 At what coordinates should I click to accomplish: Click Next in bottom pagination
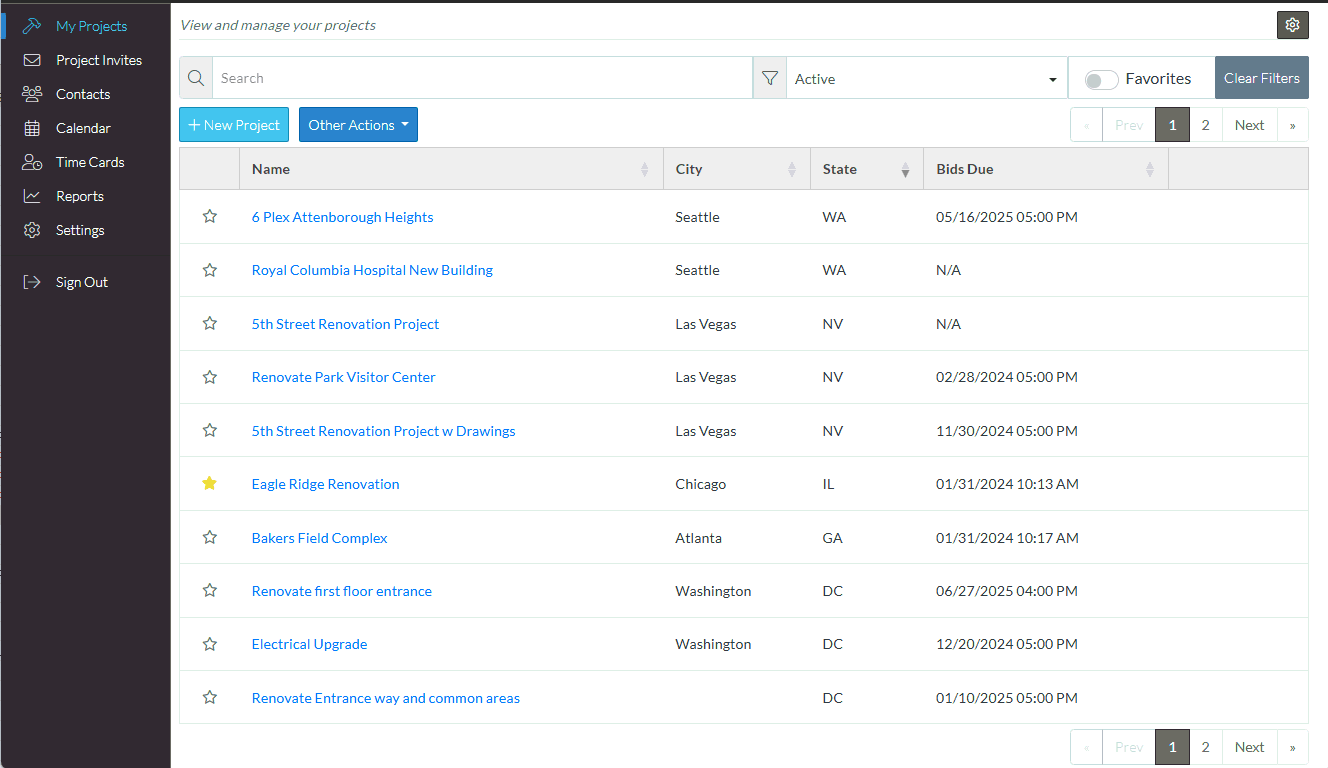[1249, 747]
